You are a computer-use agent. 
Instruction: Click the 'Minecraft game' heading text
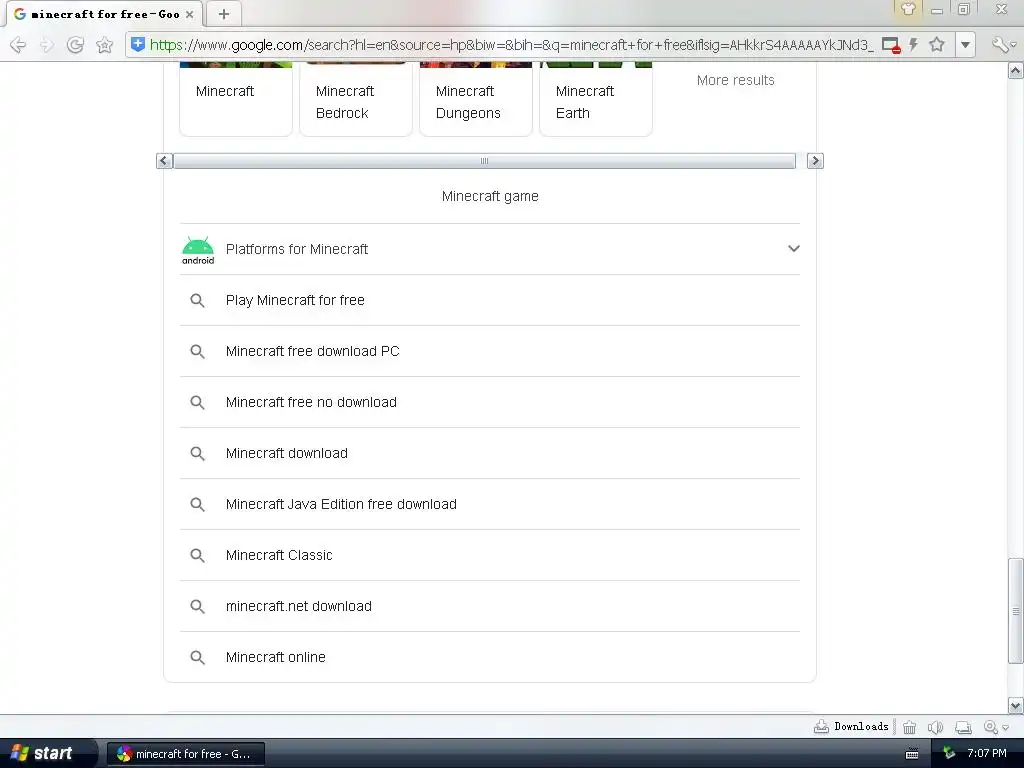pos(490,196)
